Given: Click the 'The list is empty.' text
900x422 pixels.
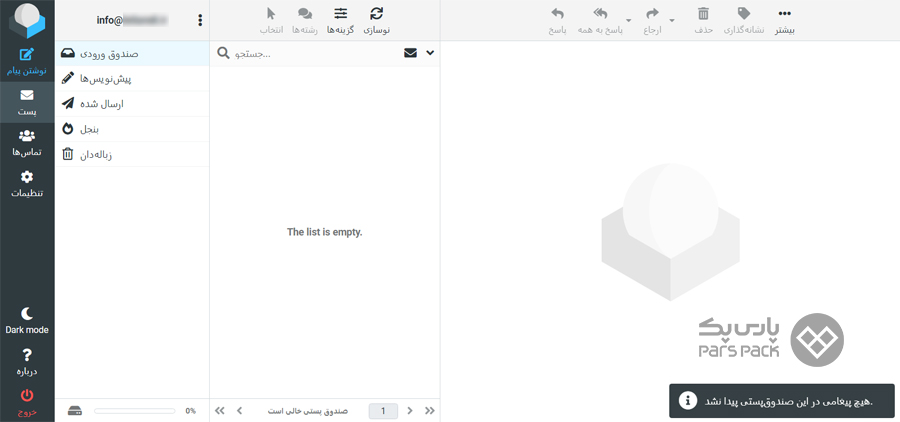Looking at the screenshot, I should 325,232.
